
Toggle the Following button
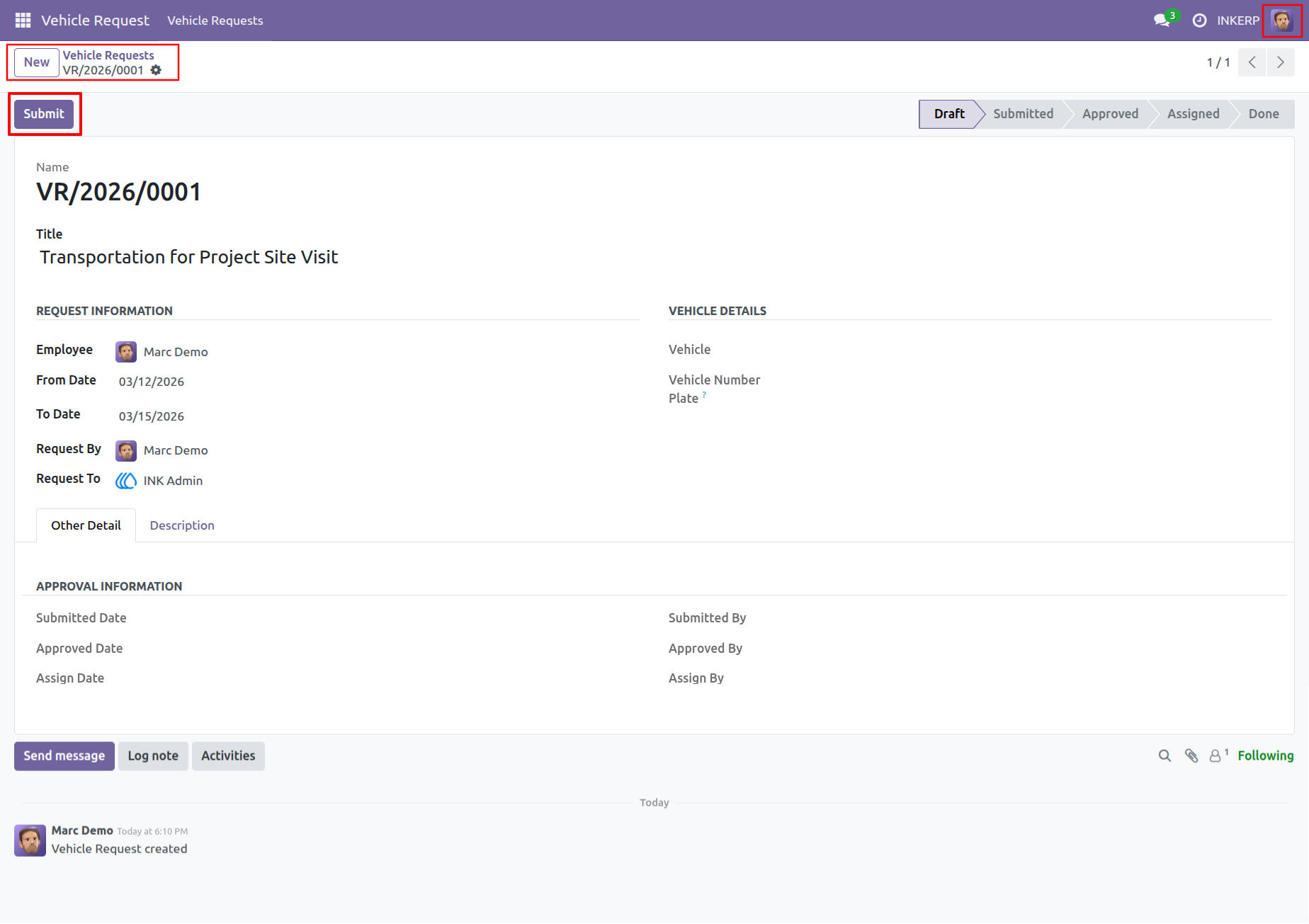point(1266,756)
